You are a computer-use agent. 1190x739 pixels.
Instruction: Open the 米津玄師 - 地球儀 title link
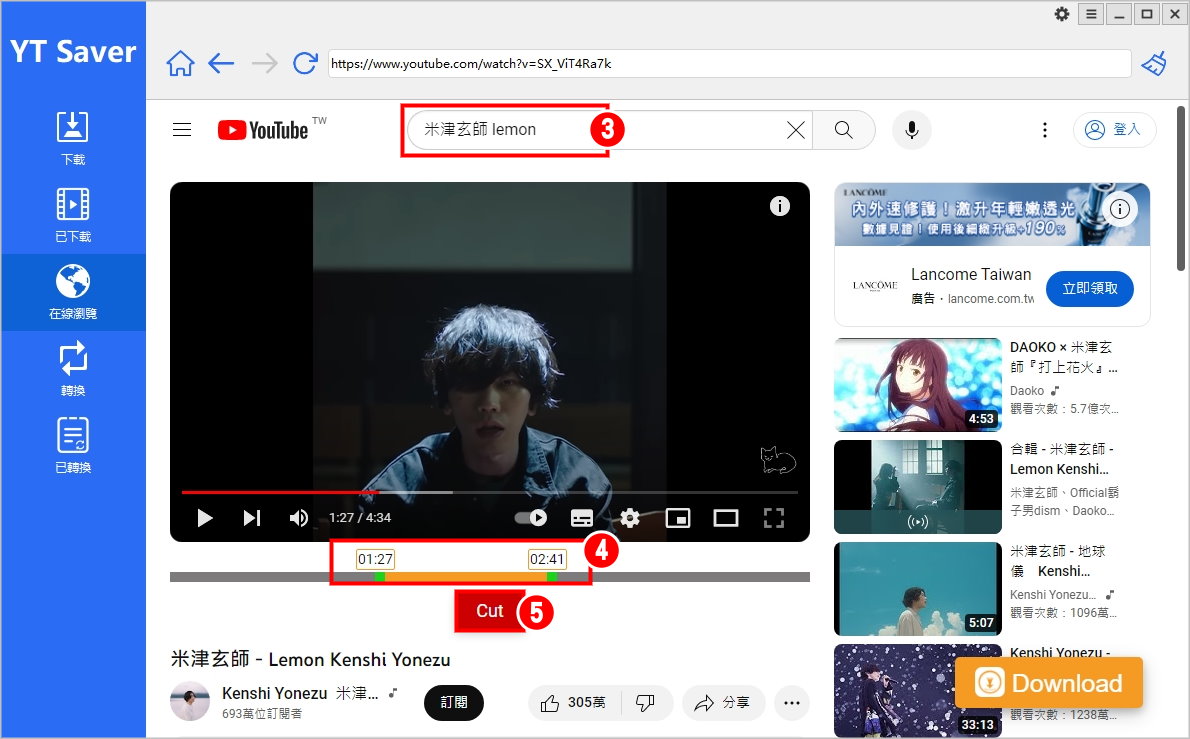coord(1057,561)
